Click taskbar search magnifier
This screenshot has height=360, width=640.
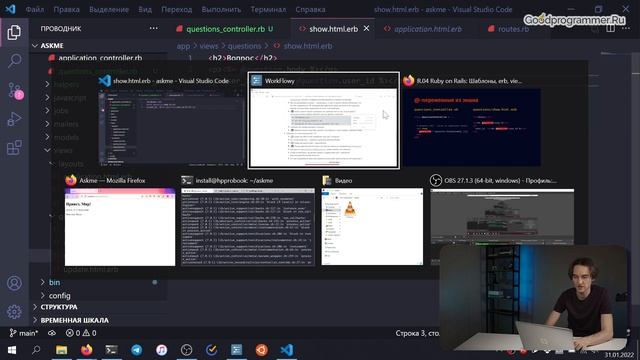36,350
